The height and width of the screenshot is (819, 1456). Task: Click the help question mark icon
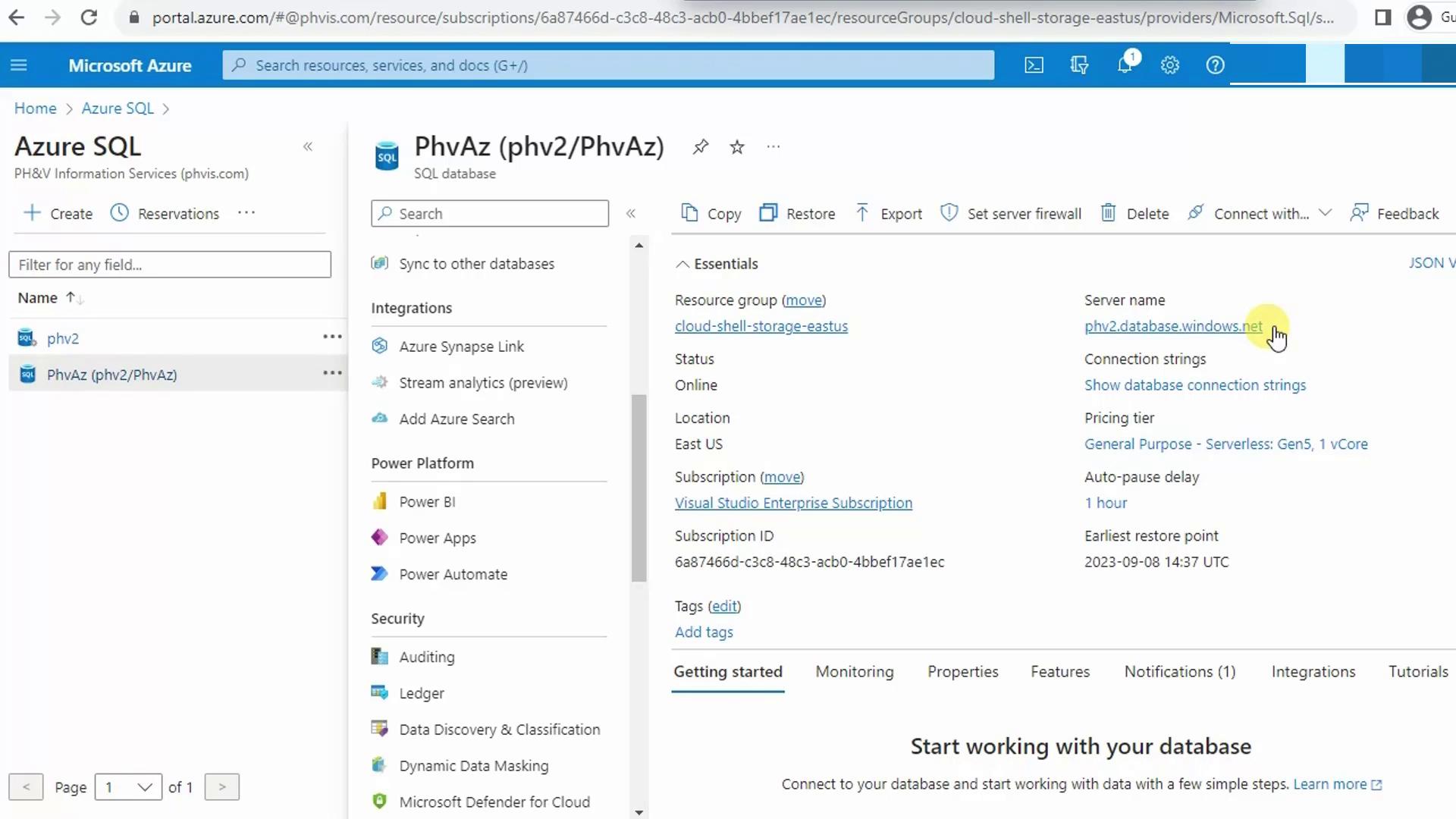click(1215, 65)
